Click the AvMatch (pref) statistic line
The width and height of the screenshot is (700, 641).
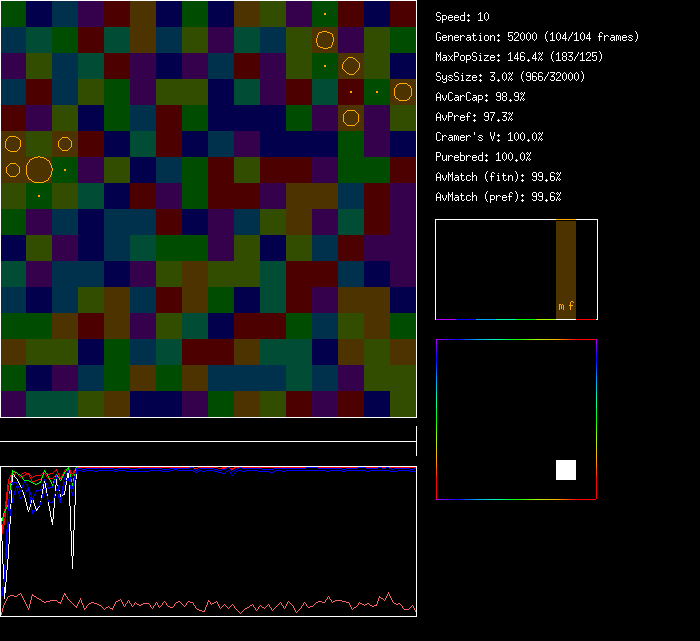coord(498,197)
